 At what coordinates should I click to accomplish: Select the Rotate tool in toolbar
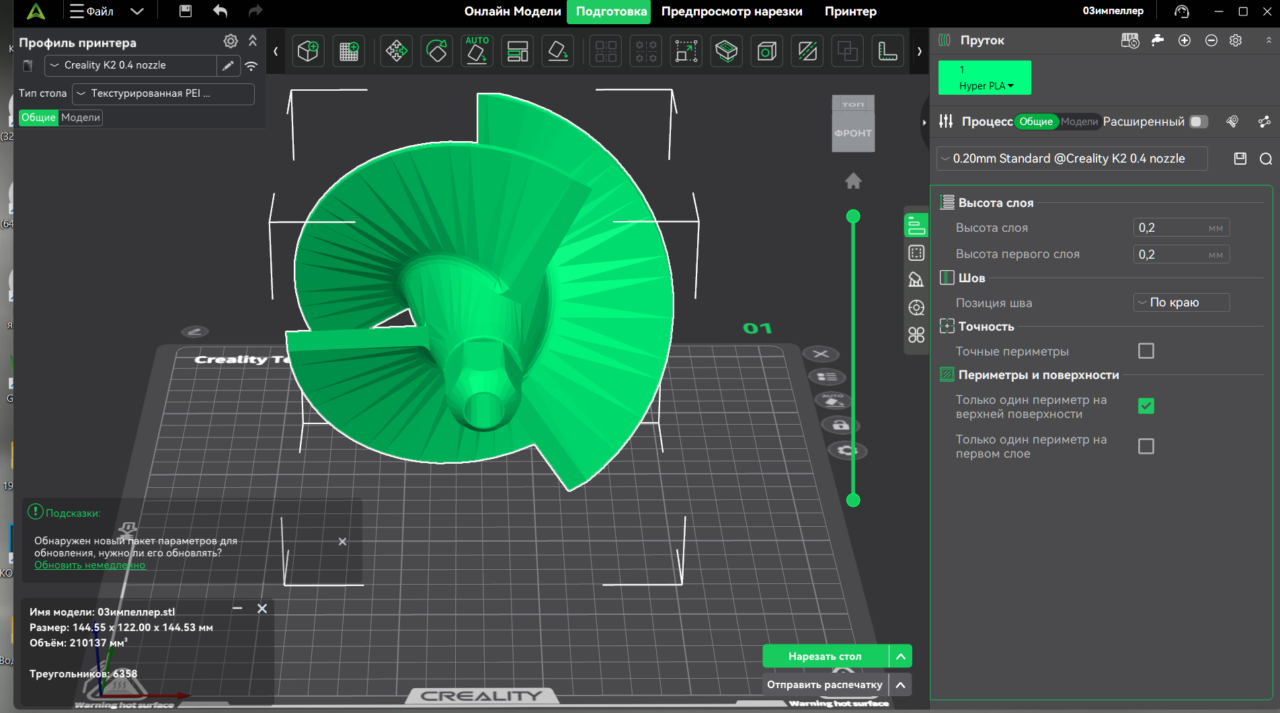tap(436, 51)
